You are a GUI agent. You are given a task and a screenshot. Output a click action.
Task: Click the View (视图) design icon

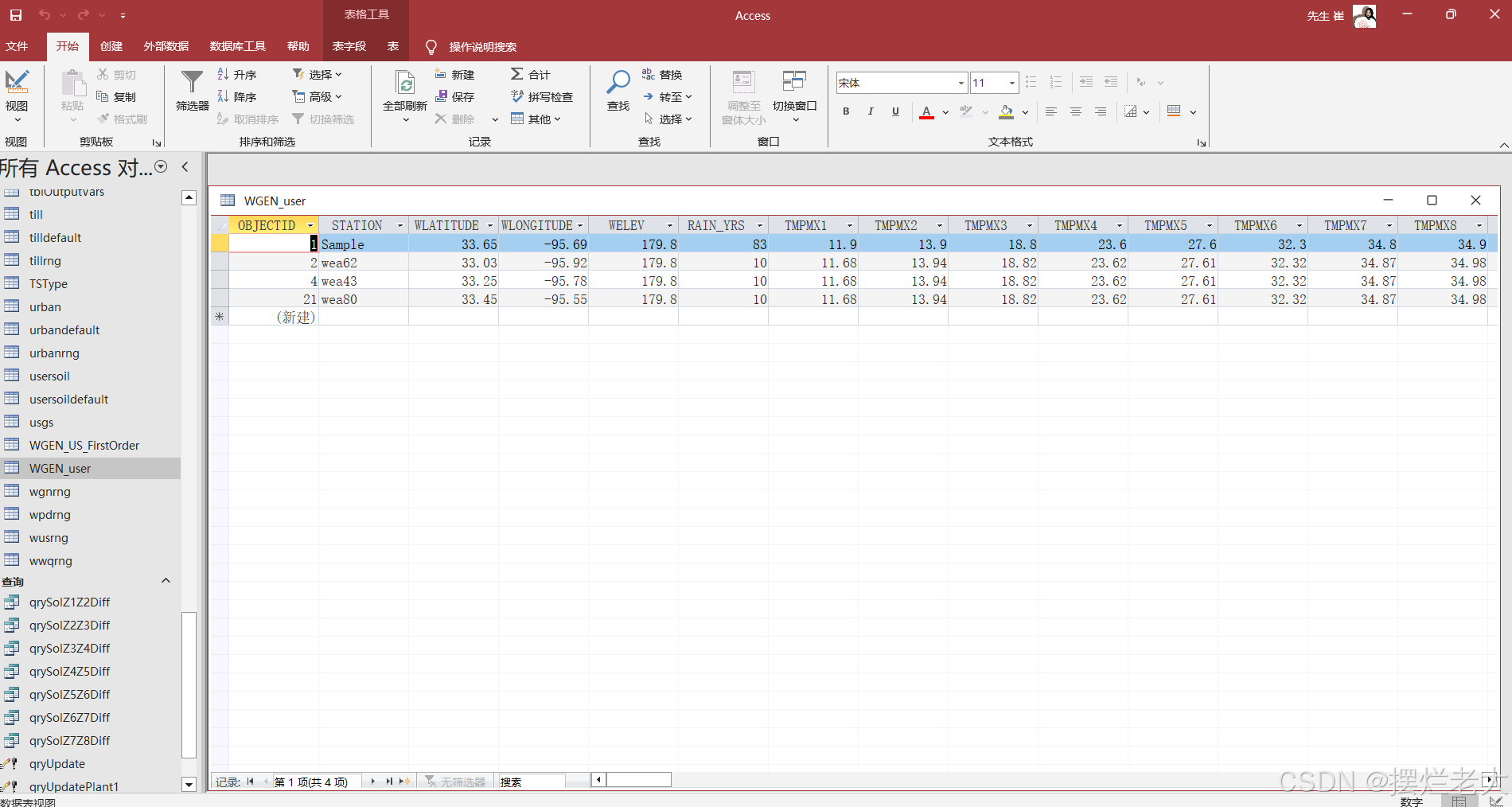17,82
